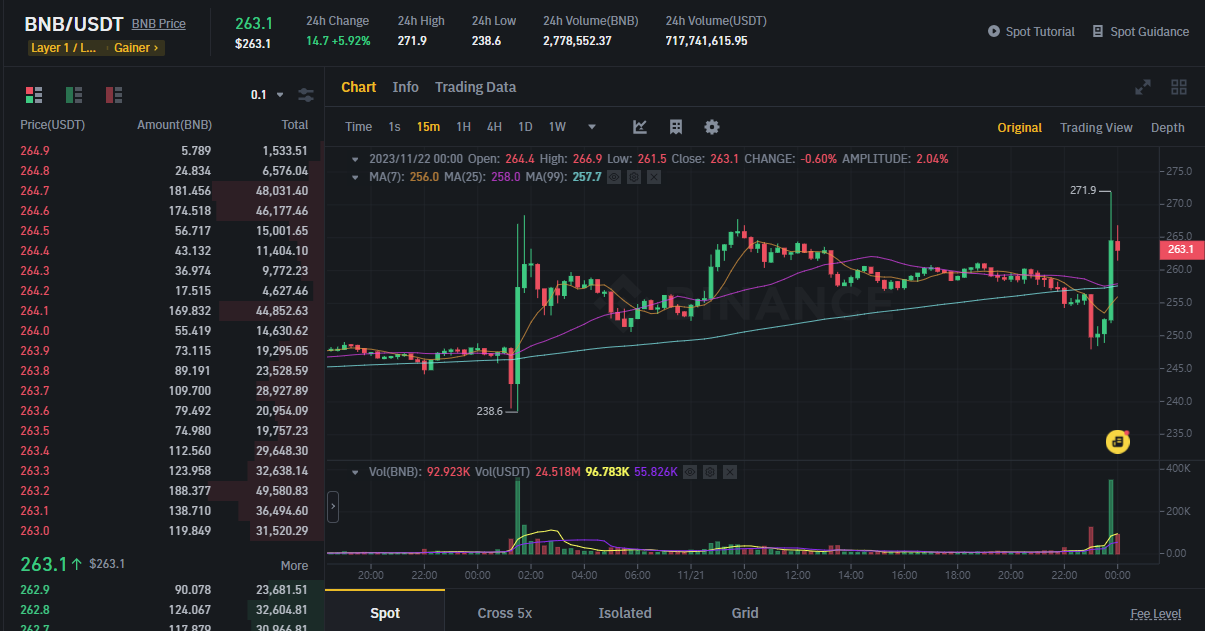The image size is (1205, 631).
Task: Open more time intervals dropdown arrow
Action: coord(592,127)
